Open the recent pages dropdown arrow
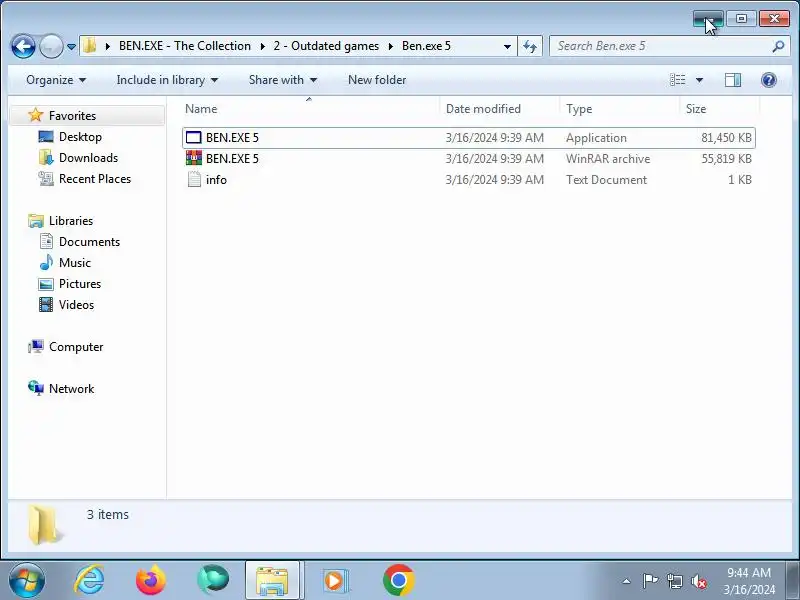The width and height of the screenshot is (800, 600). [x=71, y=46]
